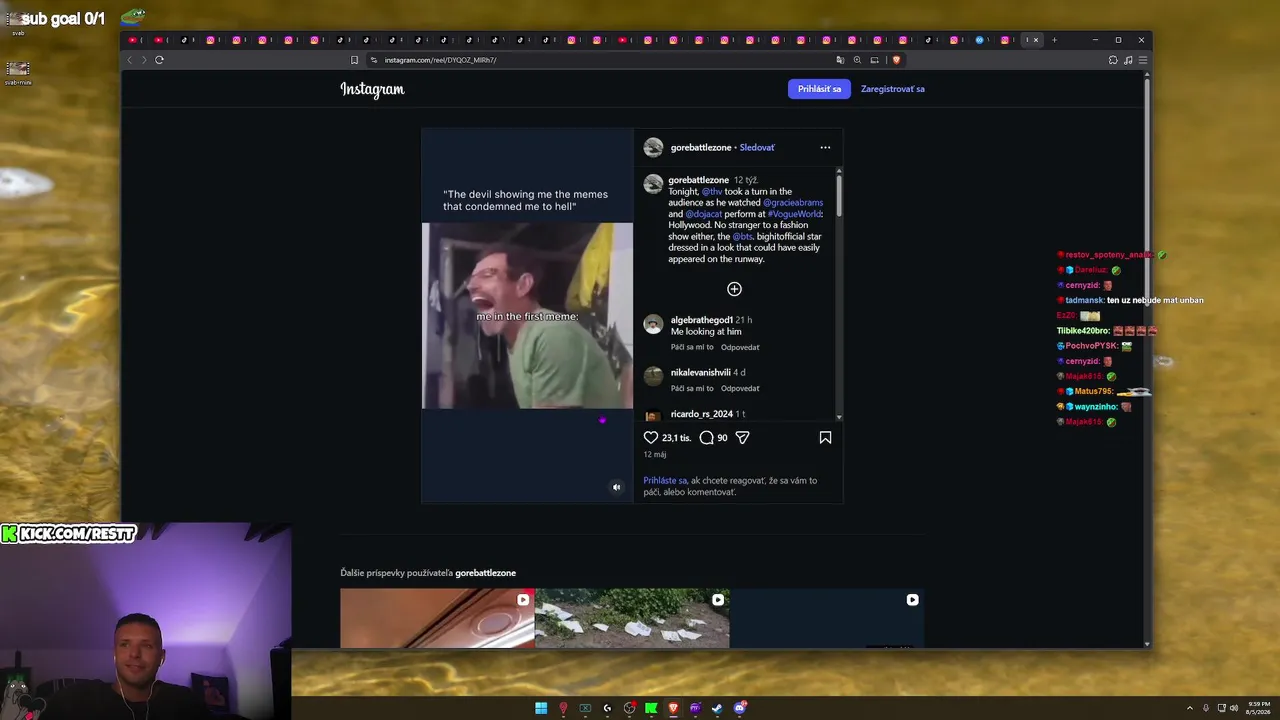
Task: Save the reel with the bookmark icon
Action: pos(825,438)
